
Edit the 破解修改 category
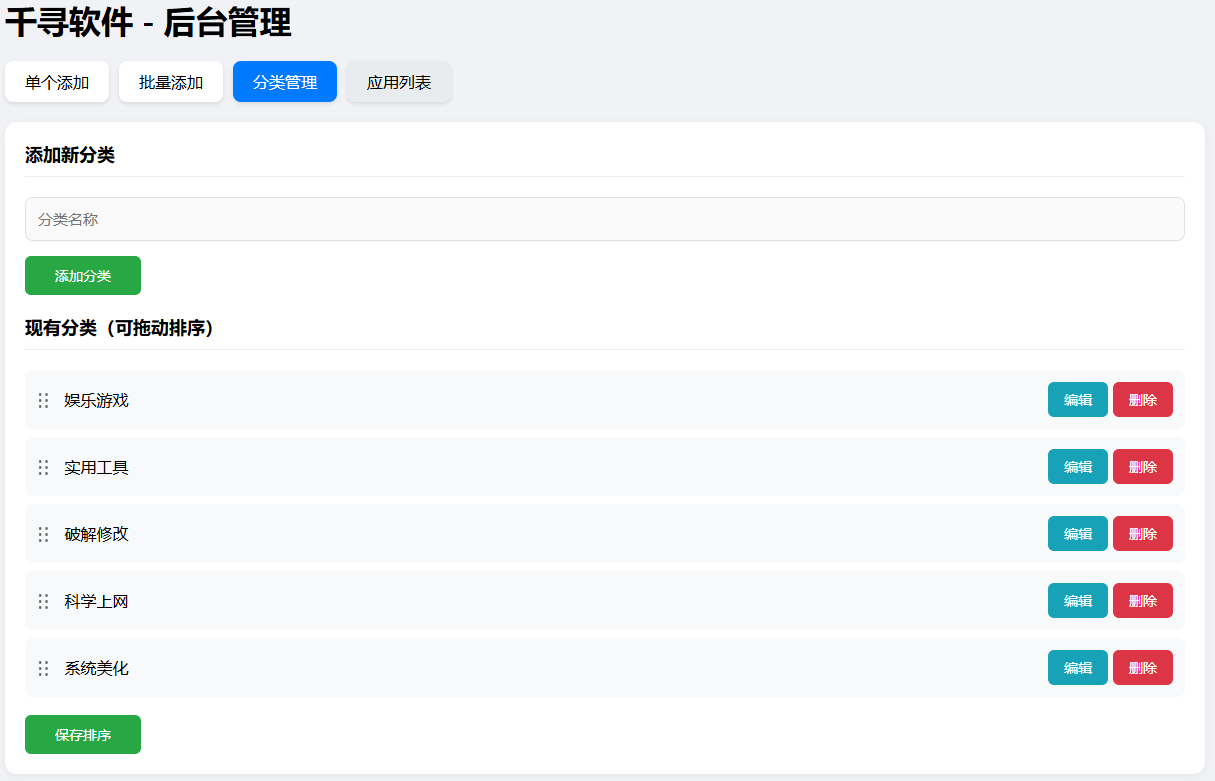pos(1077,533)
